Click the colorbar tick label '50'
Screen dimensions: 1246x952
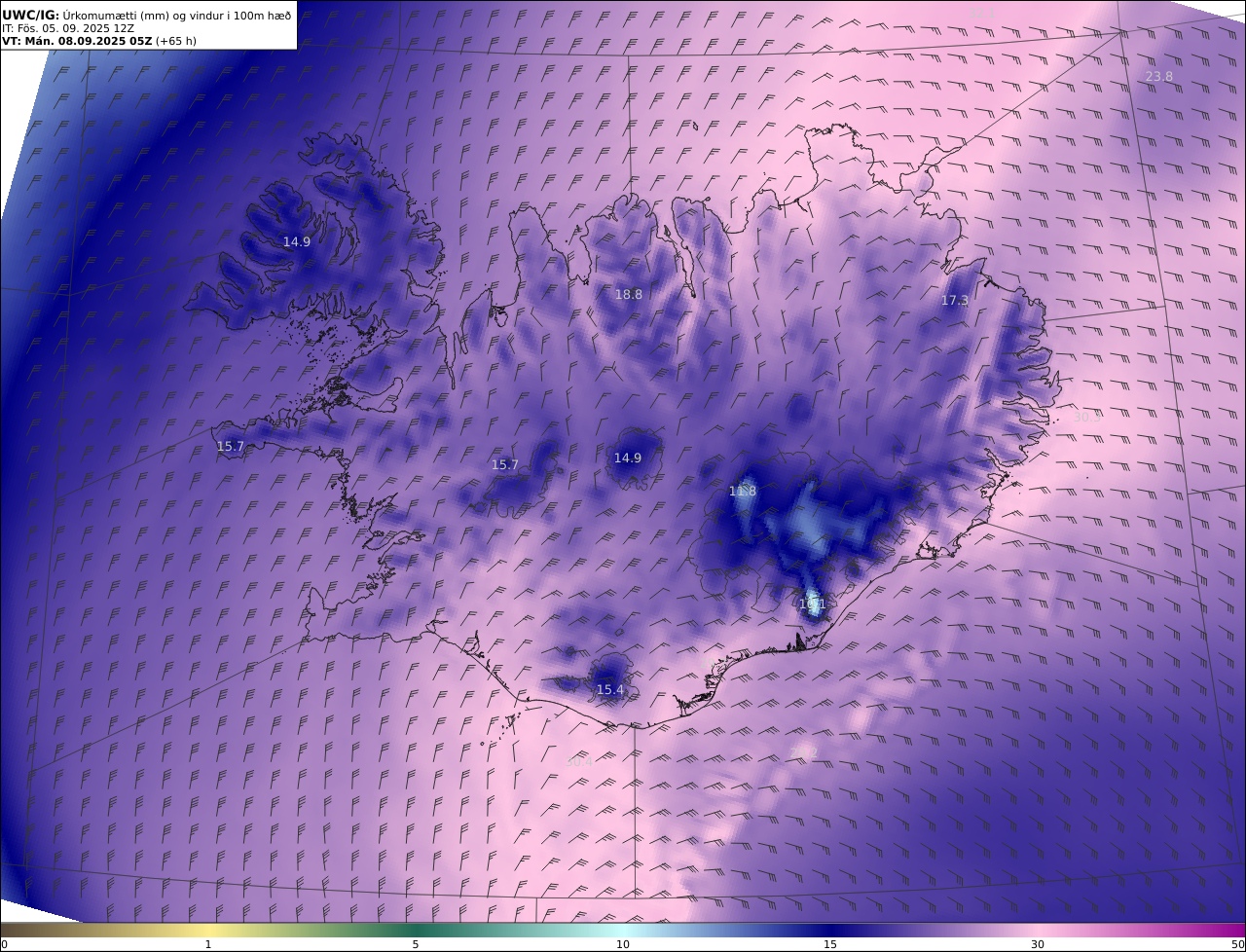[1237, 944]
